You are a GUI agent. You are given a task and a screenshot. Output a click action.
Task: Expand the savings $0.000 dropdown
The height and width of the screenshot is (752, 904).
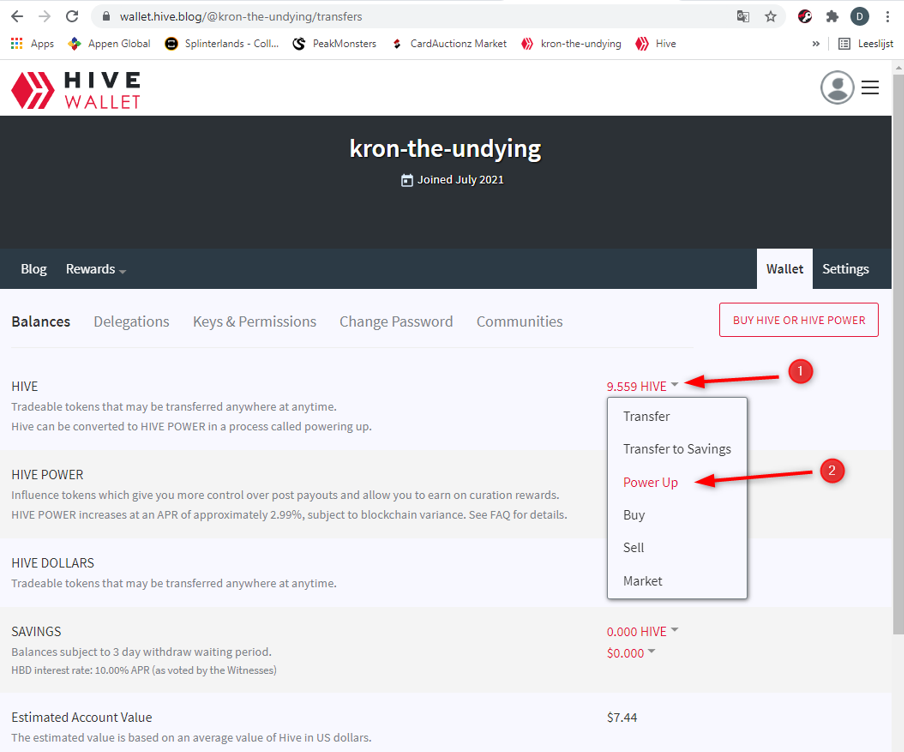630,653
